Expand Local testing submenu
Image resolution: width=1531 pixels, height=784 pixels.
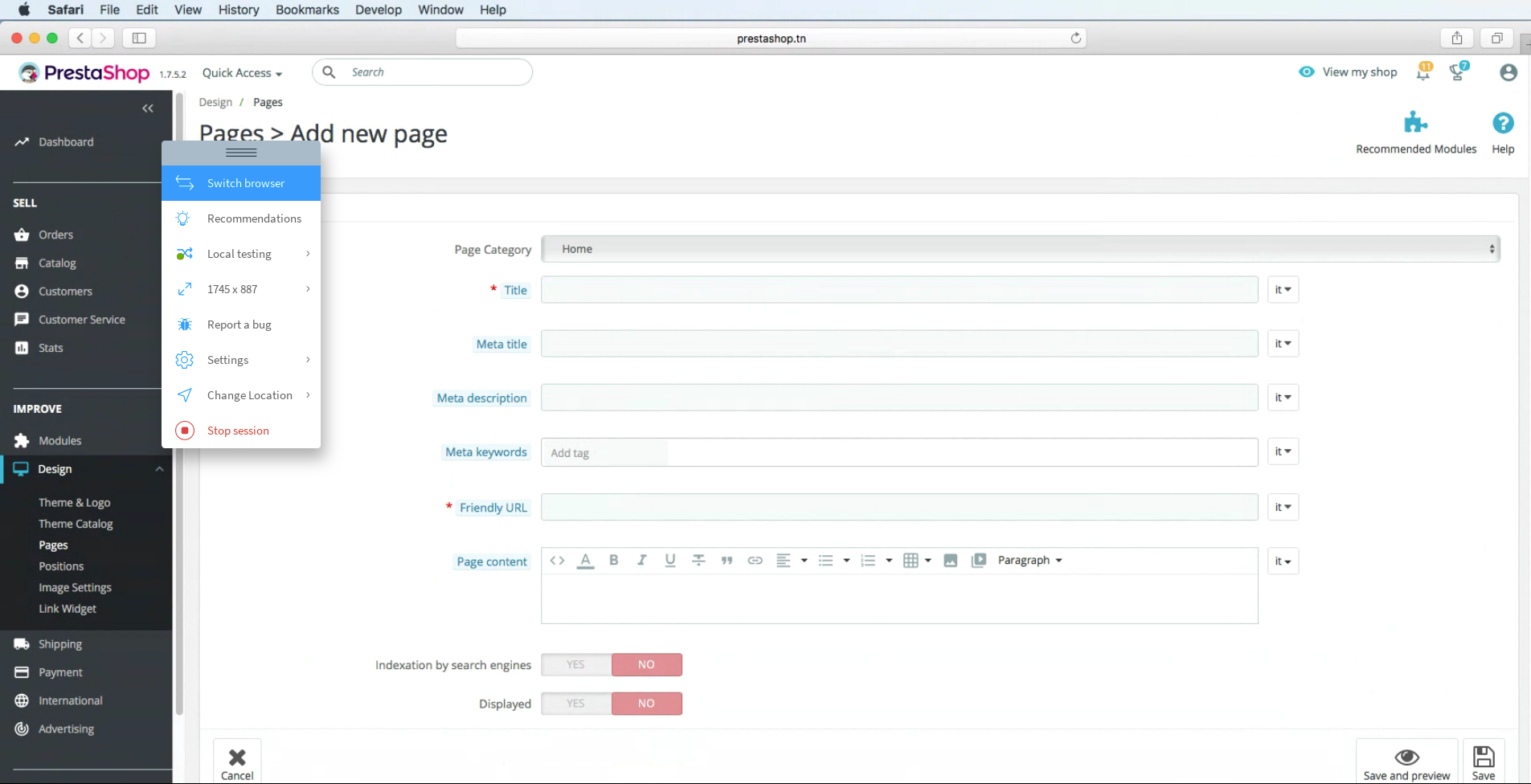tap(241, 254)
